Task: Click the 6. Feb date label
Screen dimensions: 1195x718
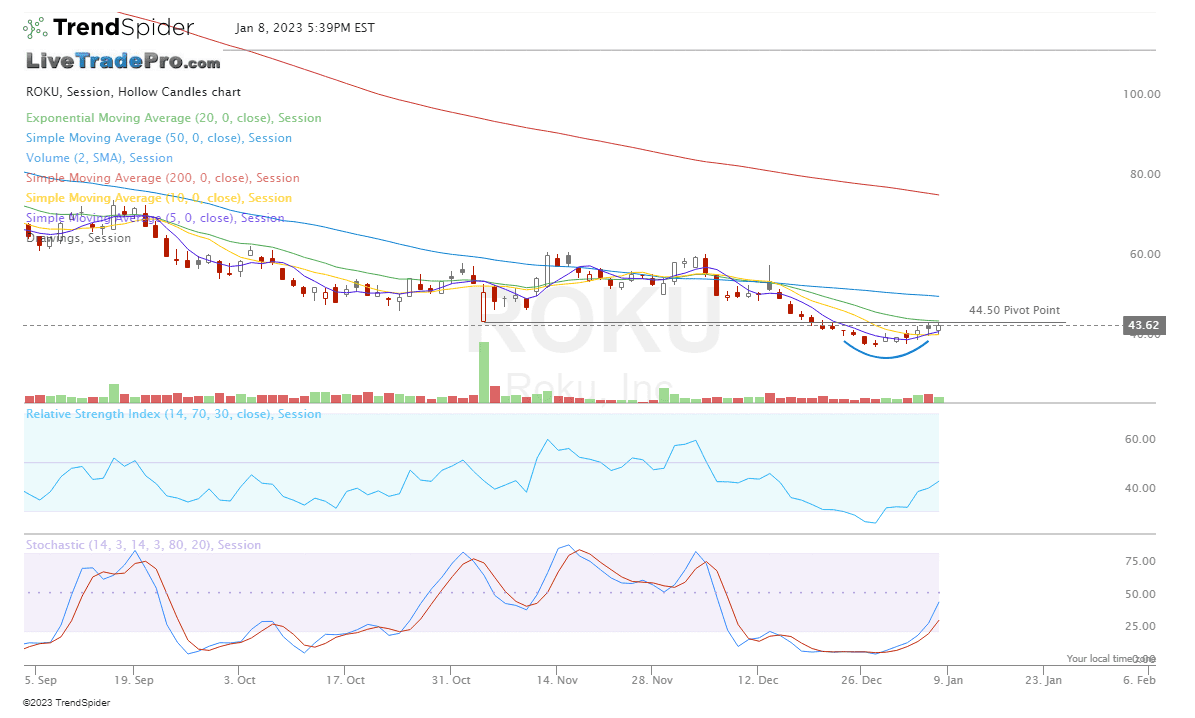Action: click(1139, 680)
